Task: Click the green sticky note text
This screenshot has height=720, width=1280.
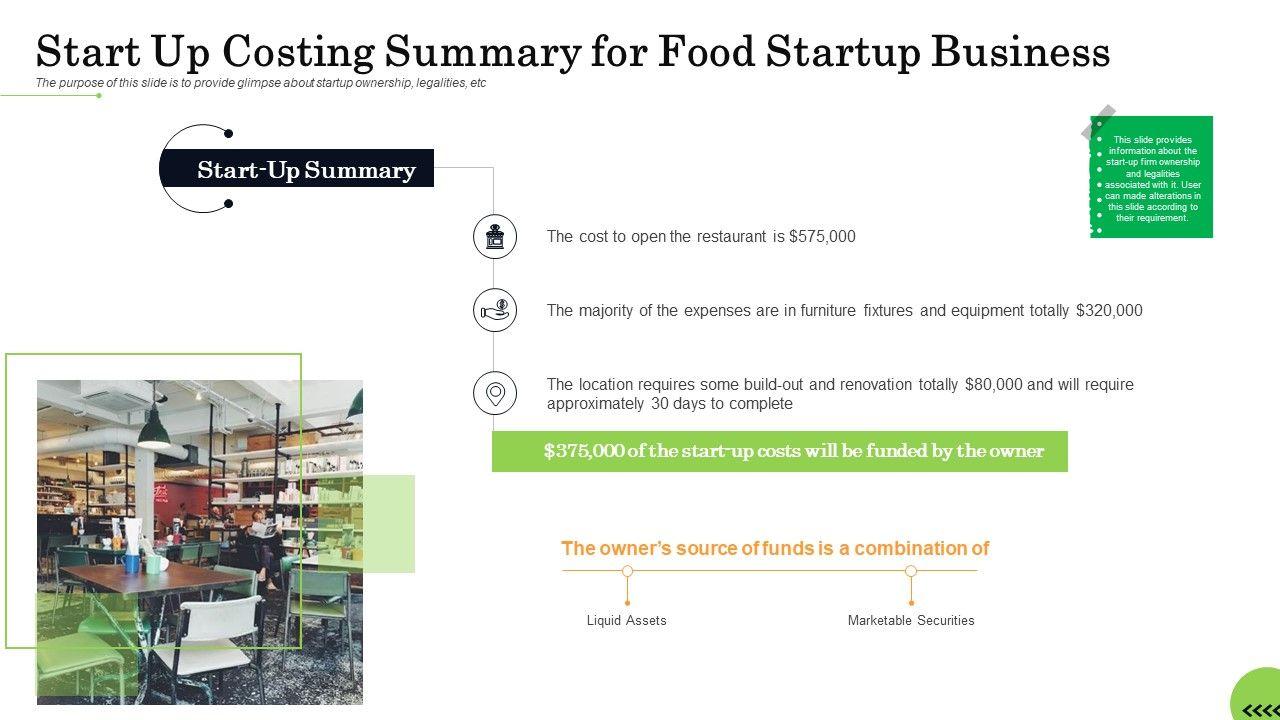Action: 1153,179
